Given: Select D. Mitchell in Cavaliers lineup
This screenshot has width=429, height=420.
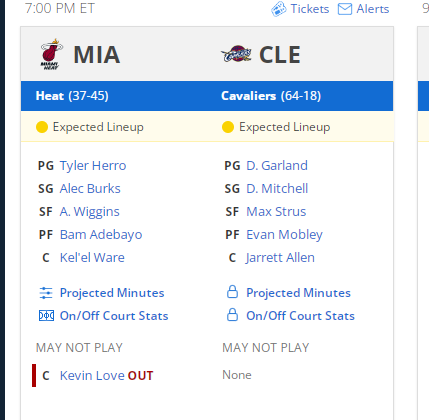Looking at the screenshot, I should [277, 189].
